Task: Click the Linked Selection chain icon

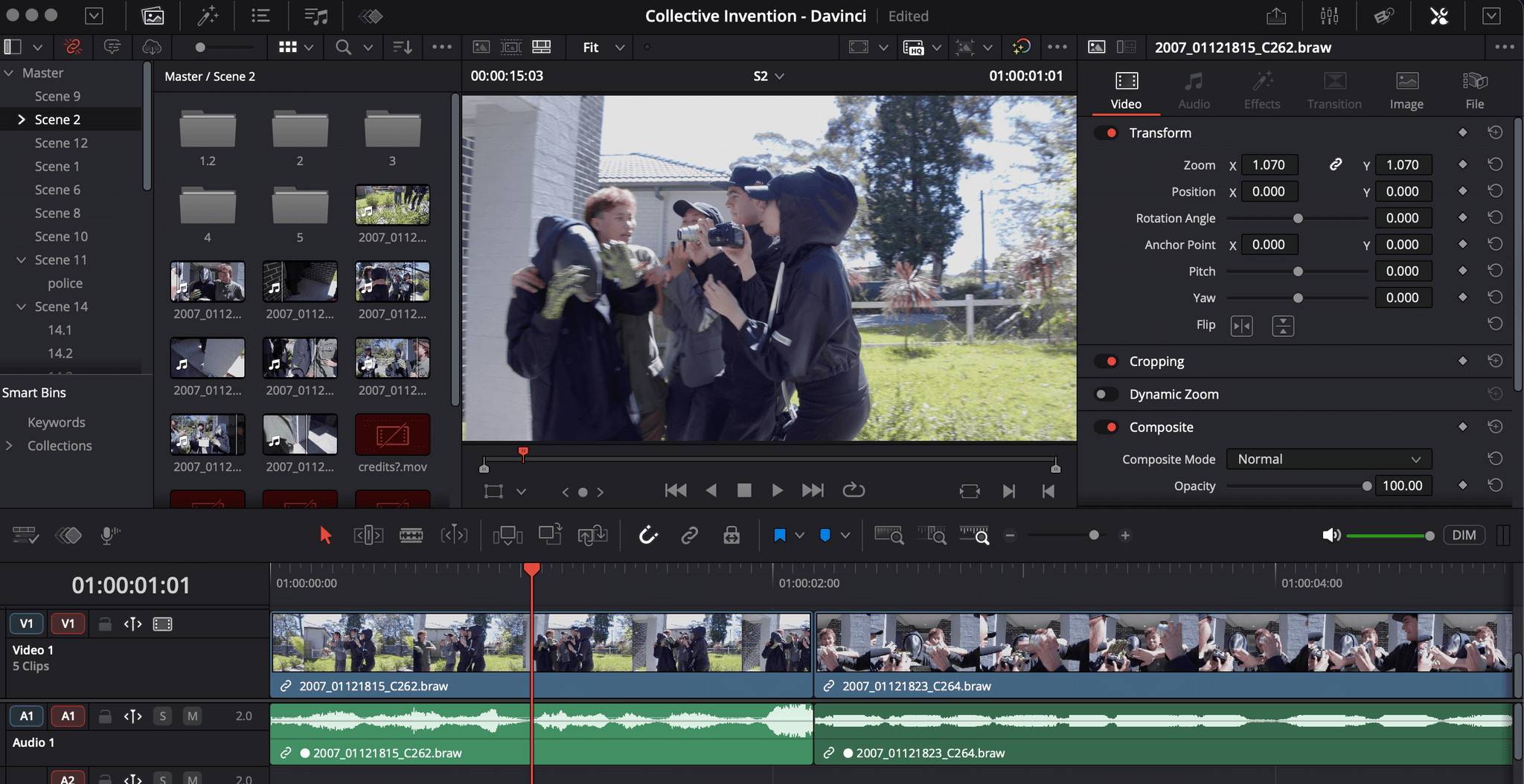Action: (x=690, y=536)
